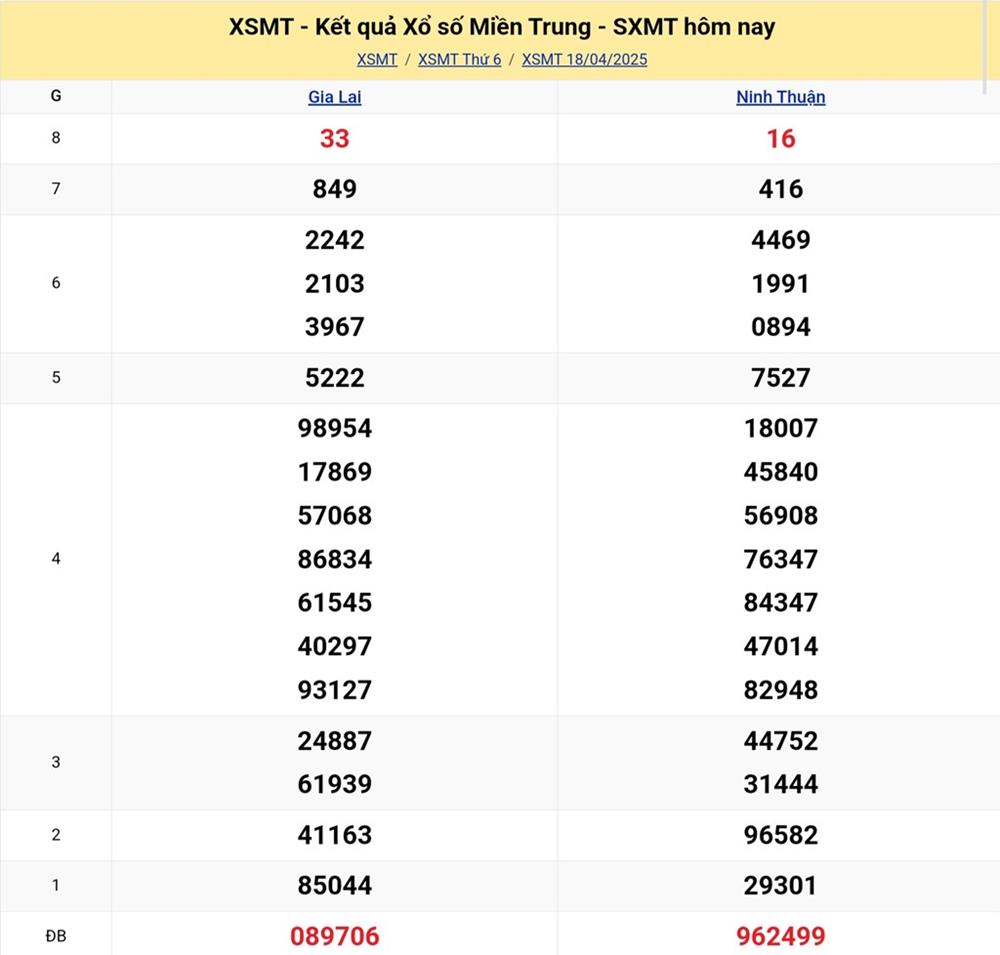
Task: Click the page heading XSMT - Kết quả Xổ số Miền Trung
Action: (x=501, y=27)
